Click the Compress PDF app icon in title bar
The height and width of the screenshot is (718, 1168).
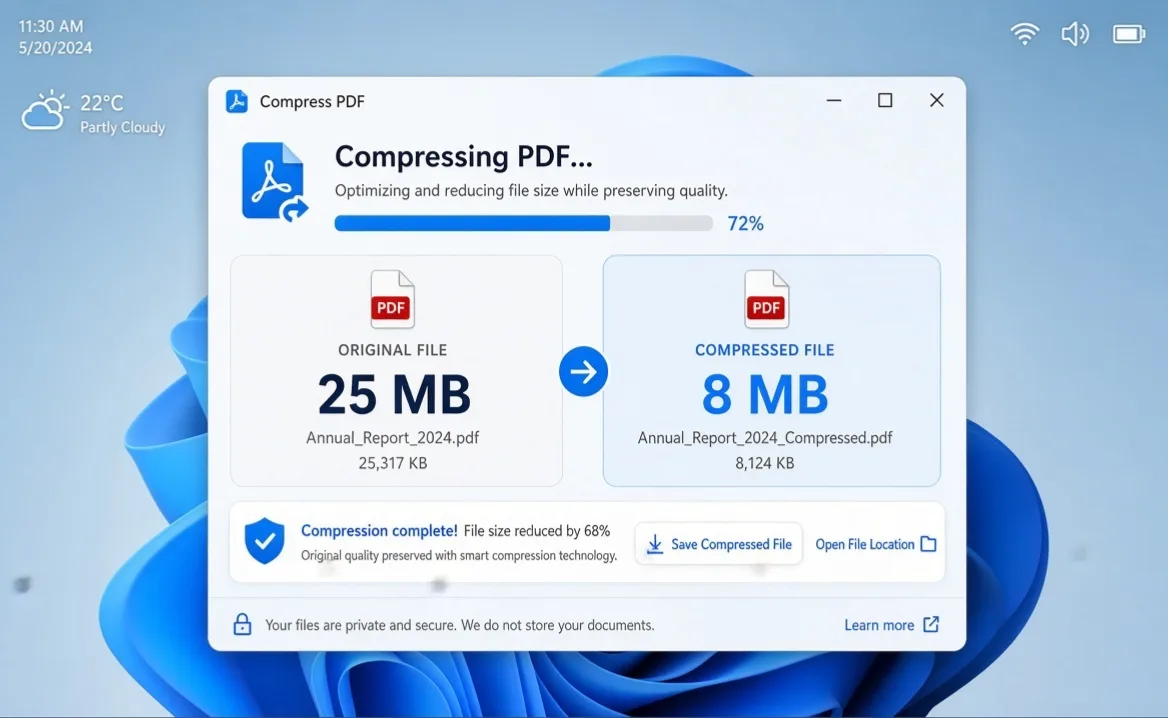[x=237, y=101]
